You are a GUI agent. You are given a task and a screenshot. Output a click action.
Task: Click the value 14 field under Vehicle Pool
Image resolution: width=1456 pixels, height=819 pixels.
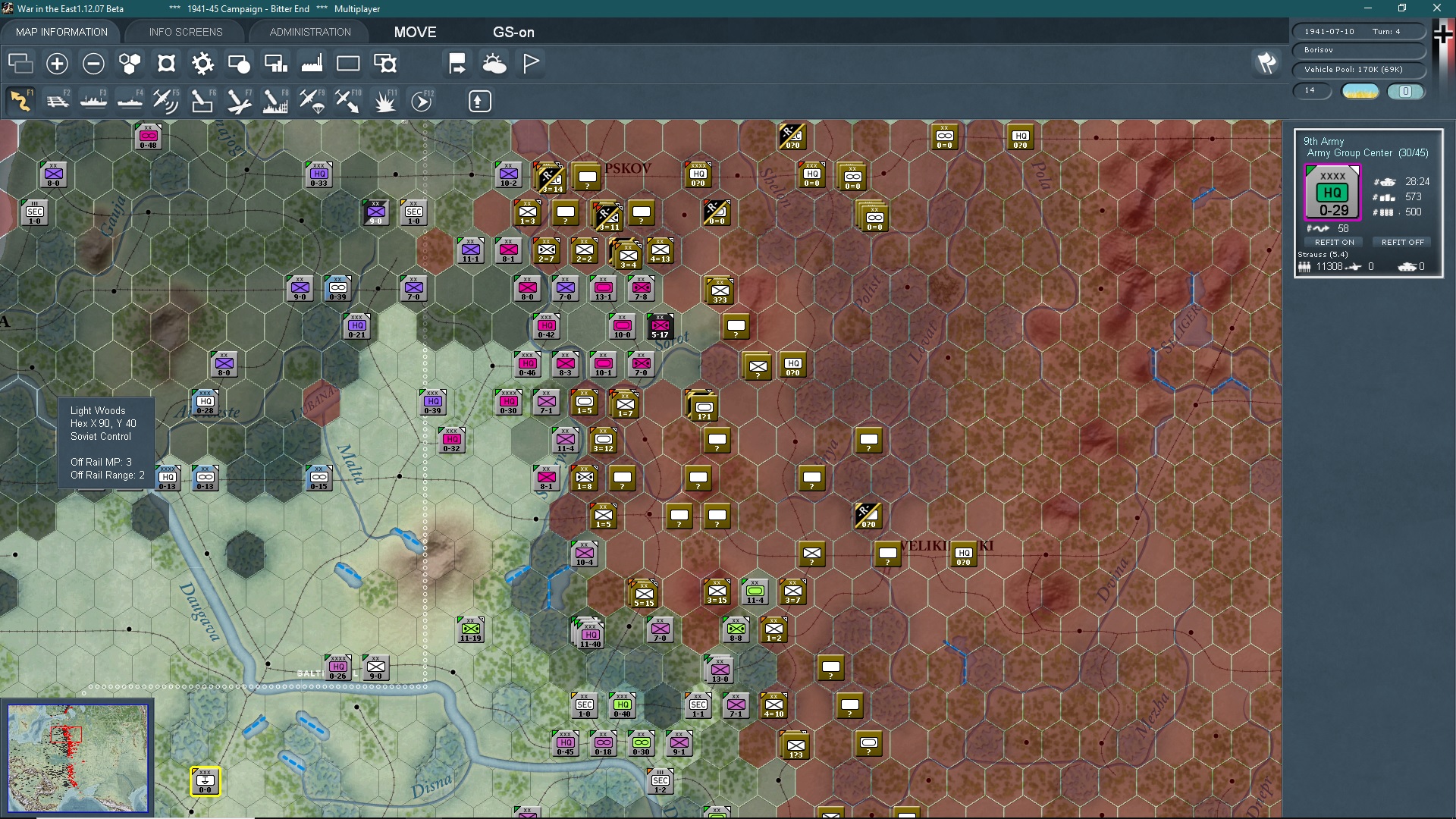click(x=1312, y=90)
